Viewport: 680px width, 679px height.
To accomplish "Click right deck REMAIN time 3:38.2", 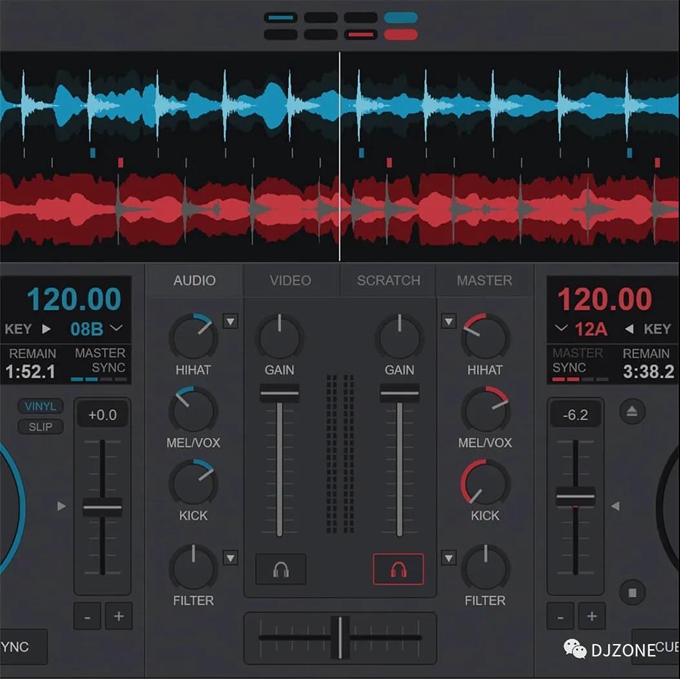I will tap(648, 372).
